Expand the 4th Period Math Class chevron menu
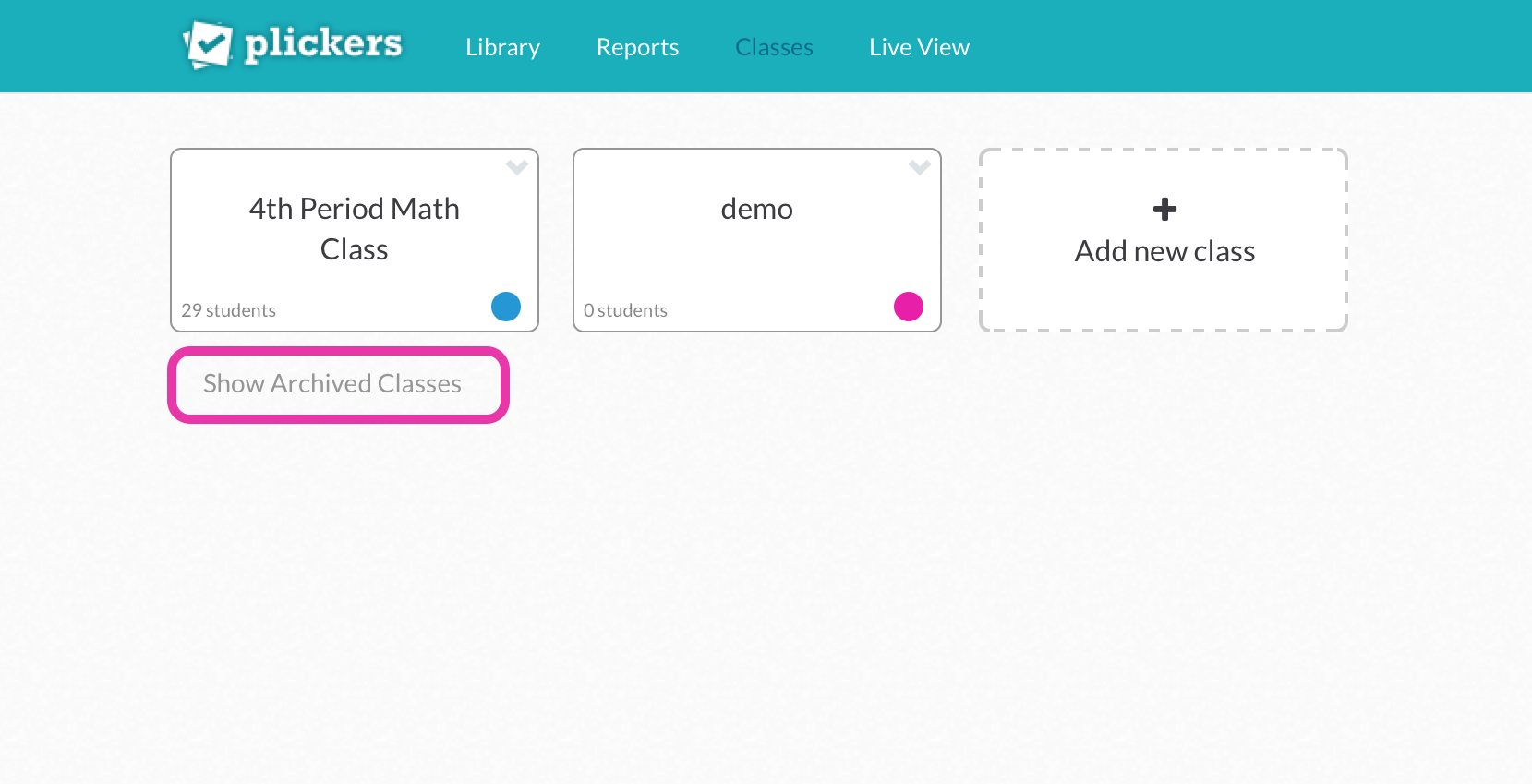The image size is (1532, 784). click(x=517, y=167)
